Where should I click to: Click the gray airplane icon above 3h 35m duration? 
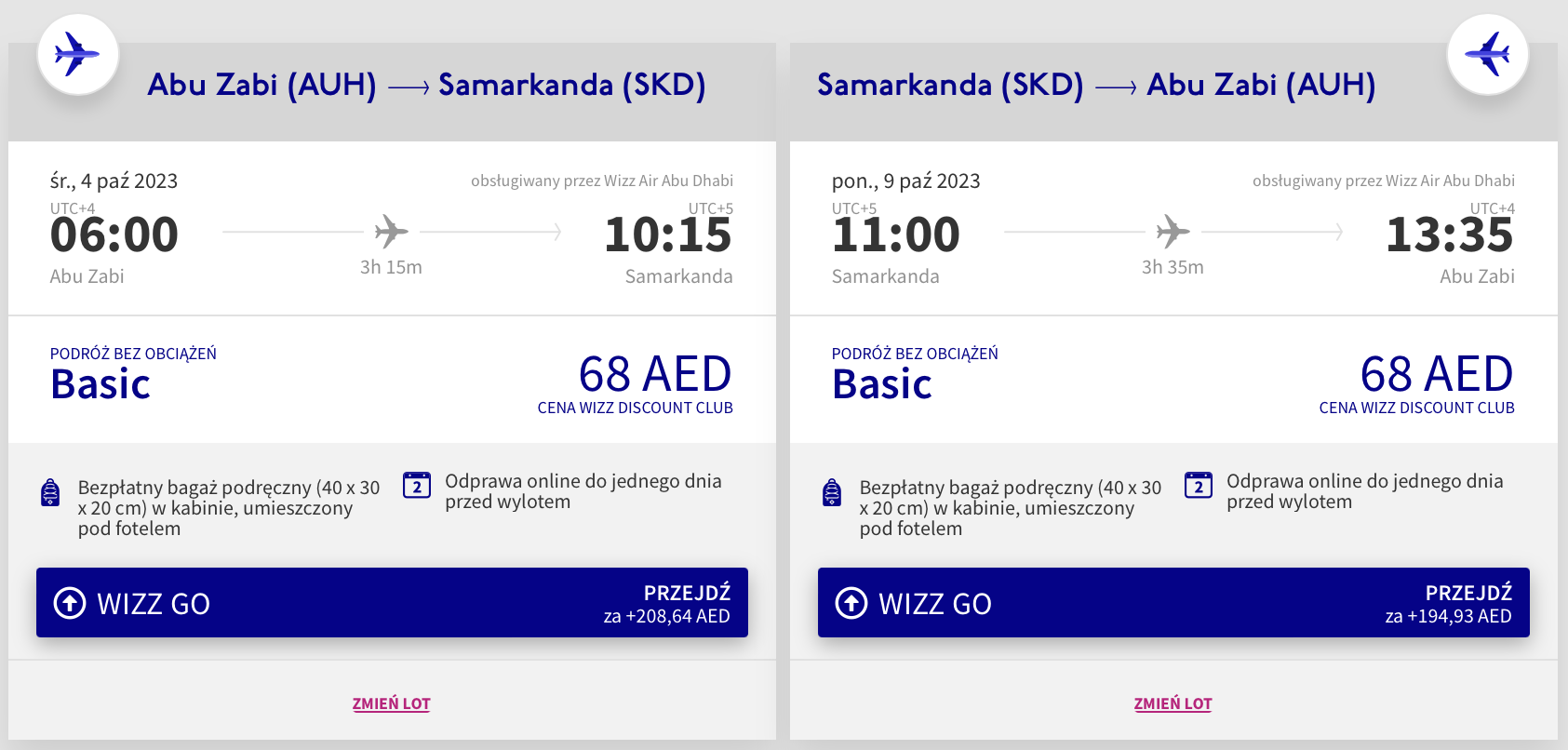click(x=1173, y=231)
